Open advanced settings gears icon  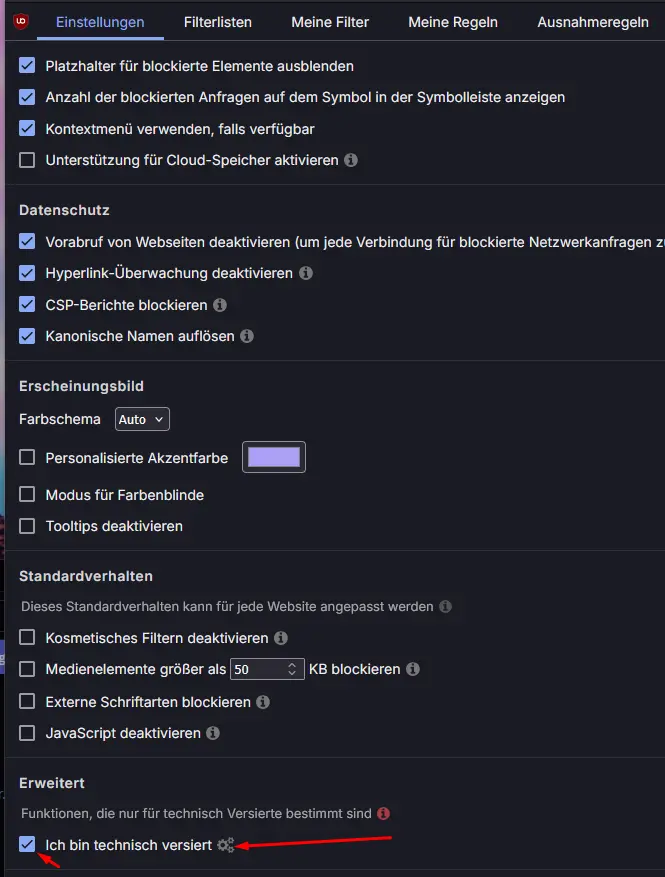pos(225,845)
